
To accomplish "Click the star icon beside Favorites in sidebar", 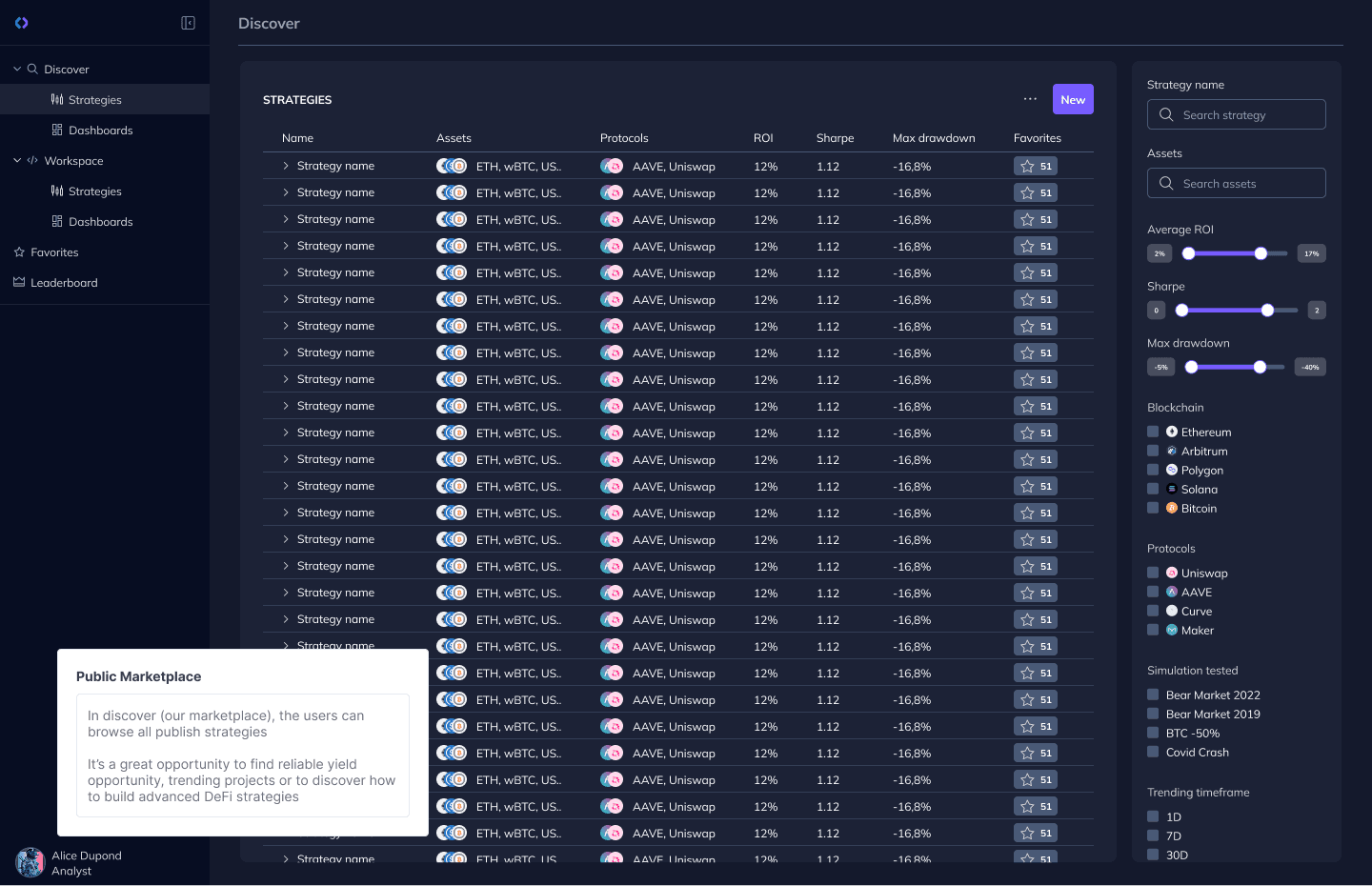I will pyautogui.click(x=19, y=252).
